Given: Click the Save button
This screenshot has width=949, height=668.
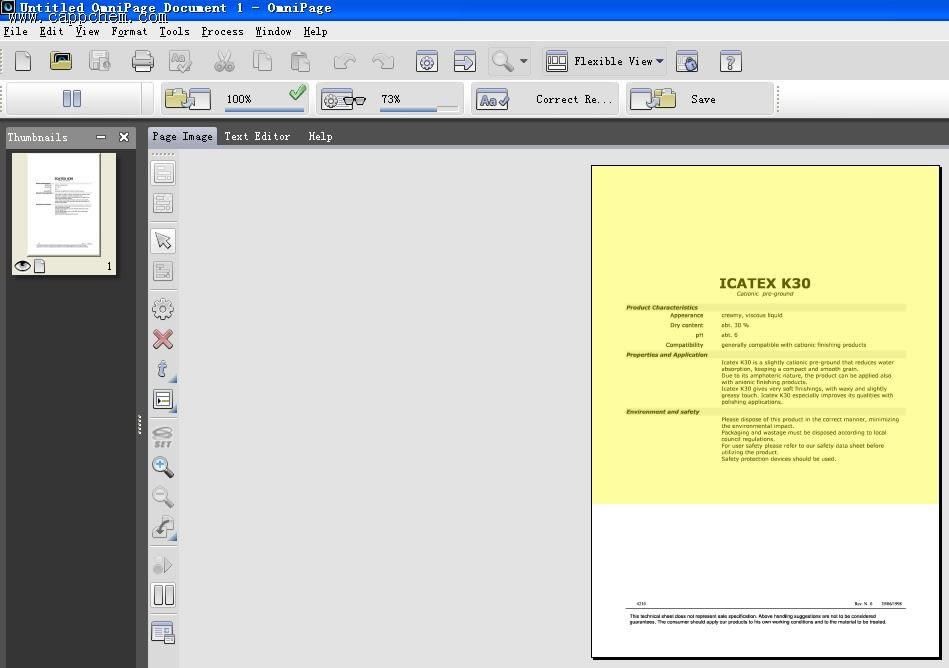Looking at the screenshot, I should click(700, 99).
